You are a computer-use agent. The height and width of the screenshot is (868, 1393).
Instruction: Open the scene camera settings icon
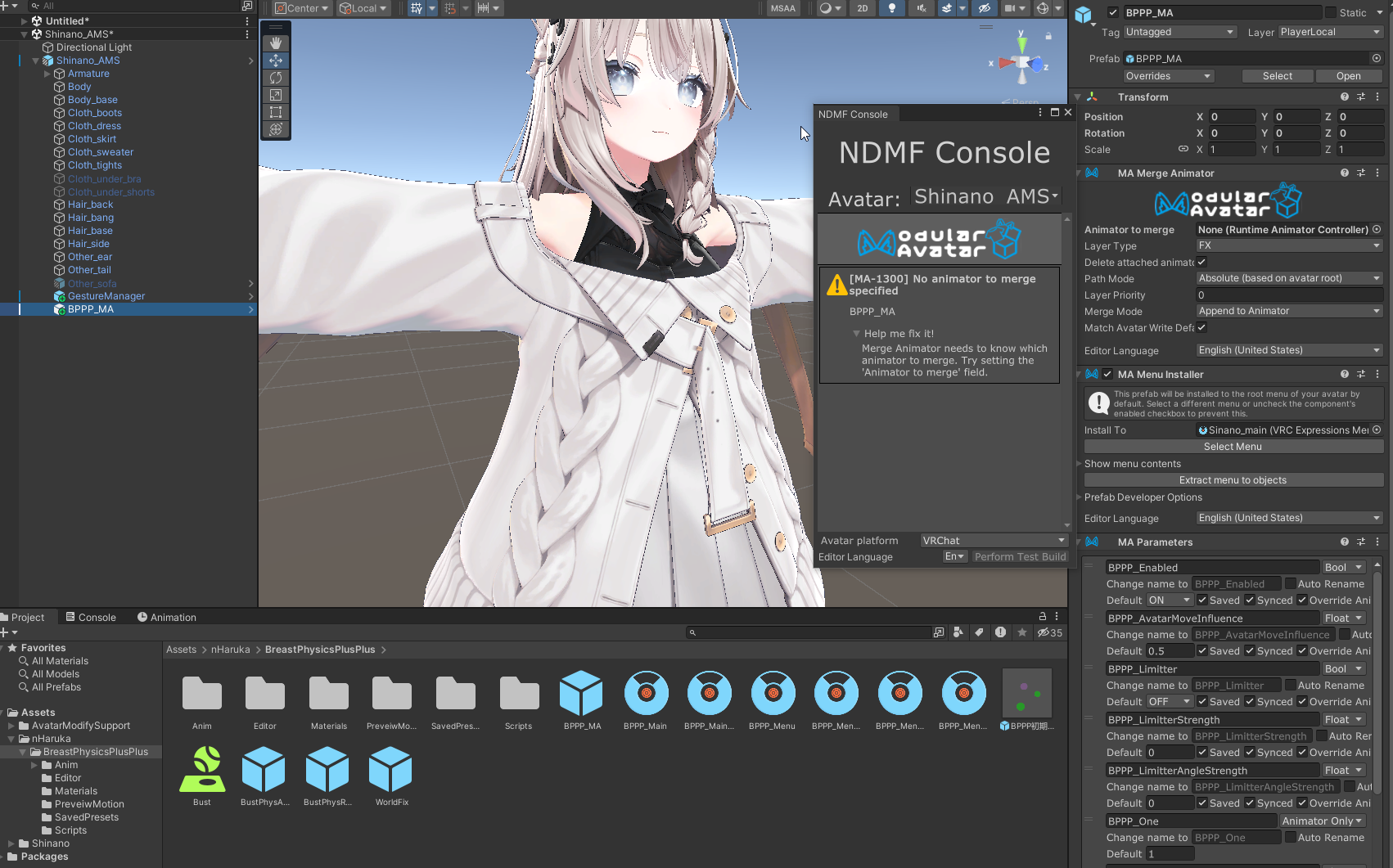click(1010, 8)
